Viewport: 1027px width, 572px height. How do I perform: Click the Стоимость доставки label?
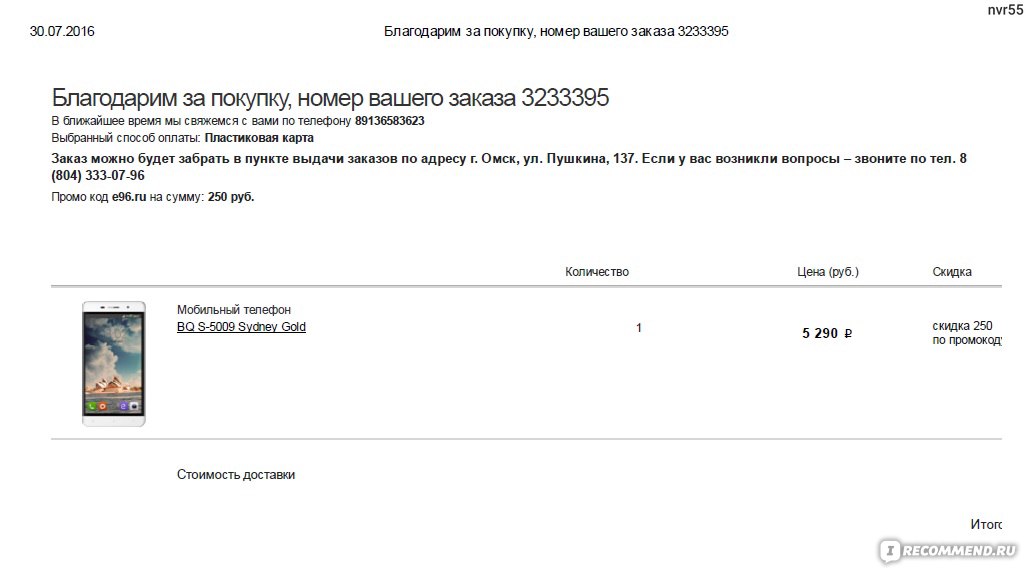236,474
